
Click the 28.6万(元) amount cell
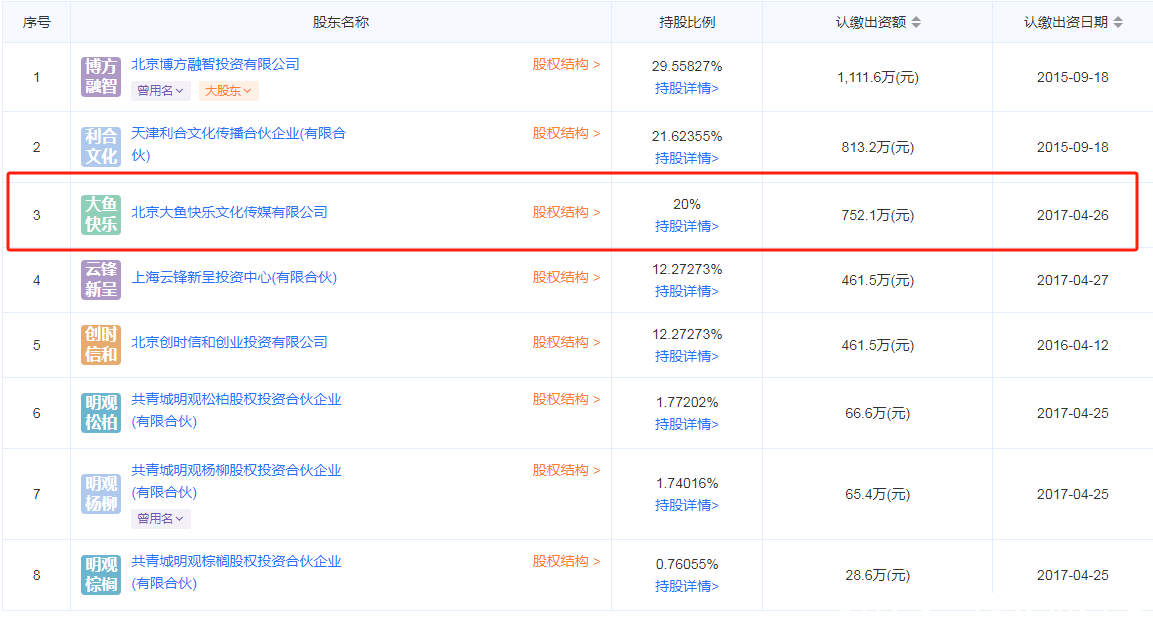[x=877, y=575]
